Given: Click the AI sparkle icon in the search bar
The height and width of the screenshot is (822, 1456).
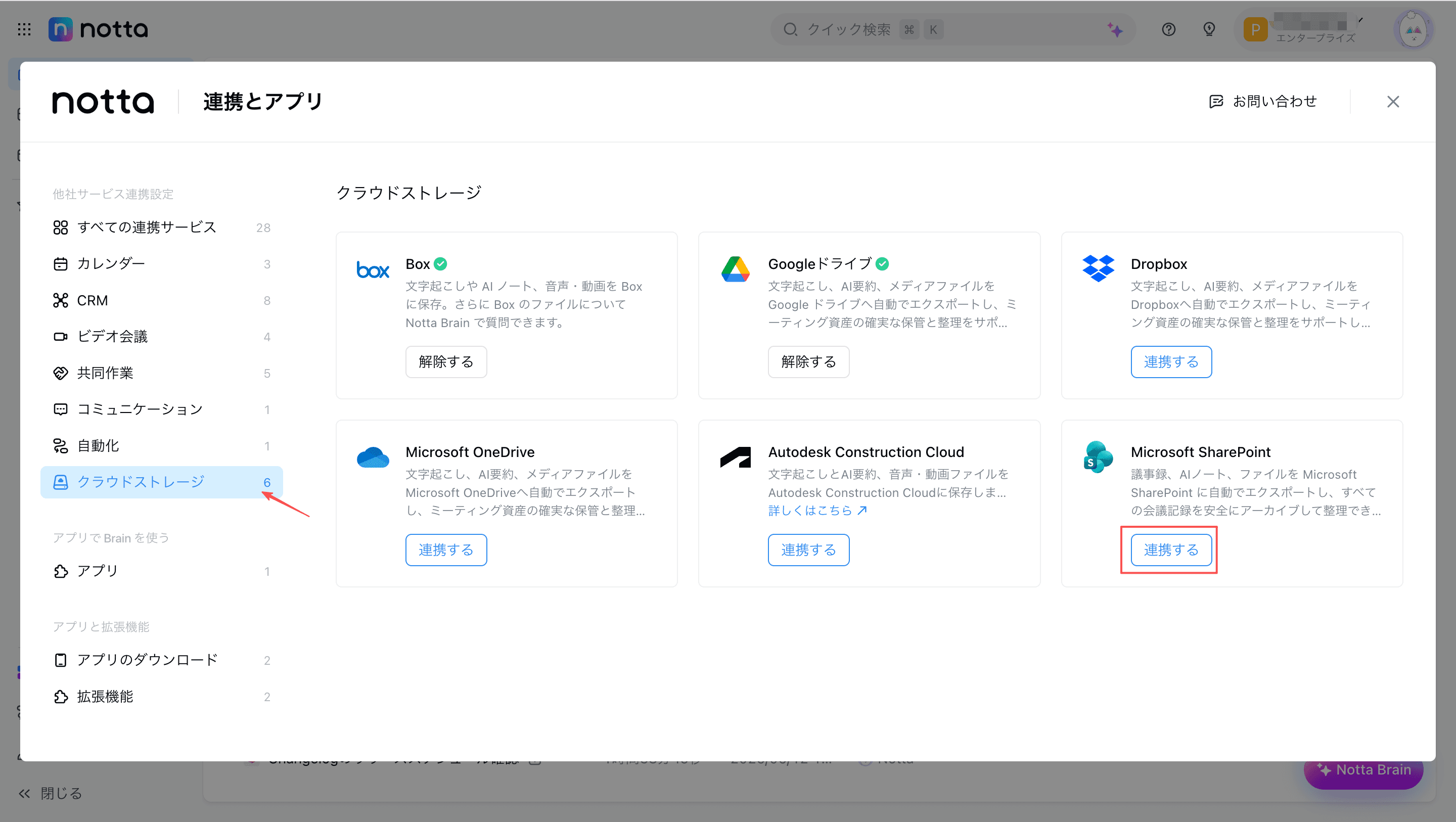Looking at the screenshot, I should (1115, 29).
